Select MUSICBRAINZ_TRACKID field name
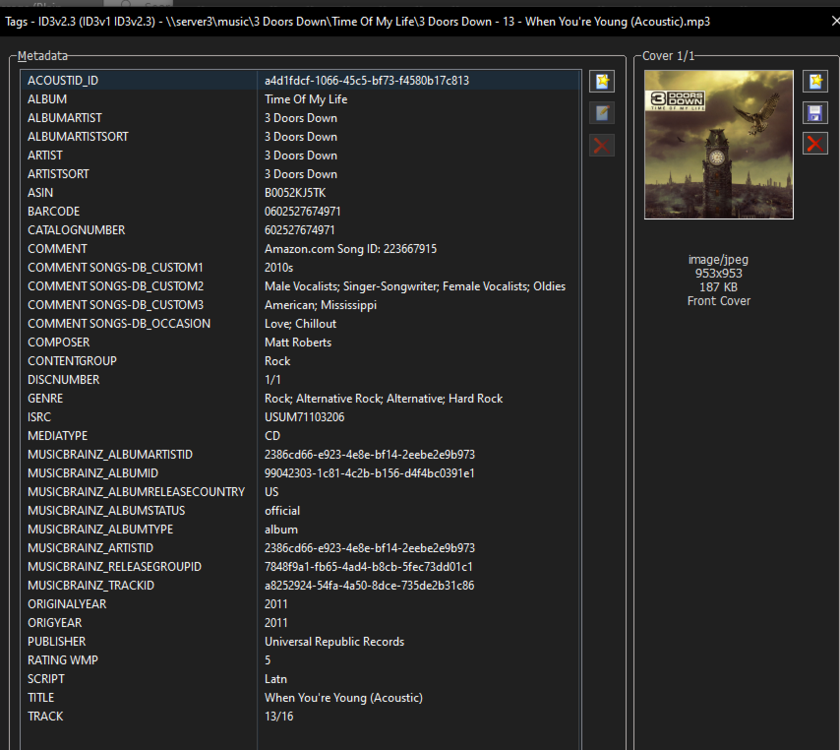Image resolution: width=840 pixels, height=750 pixels. coord(91,586)
